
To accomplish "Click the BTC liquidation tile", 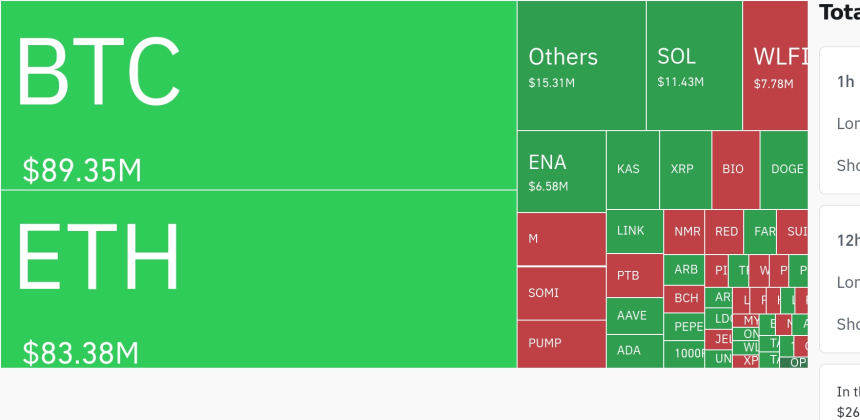I will 258,95.
